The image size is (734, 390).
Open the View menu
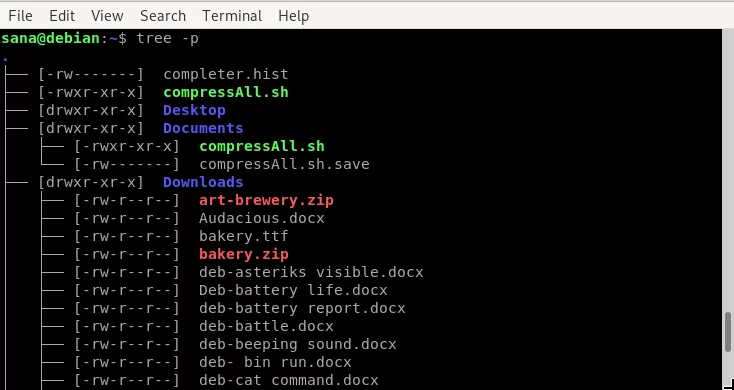point(107,16)
